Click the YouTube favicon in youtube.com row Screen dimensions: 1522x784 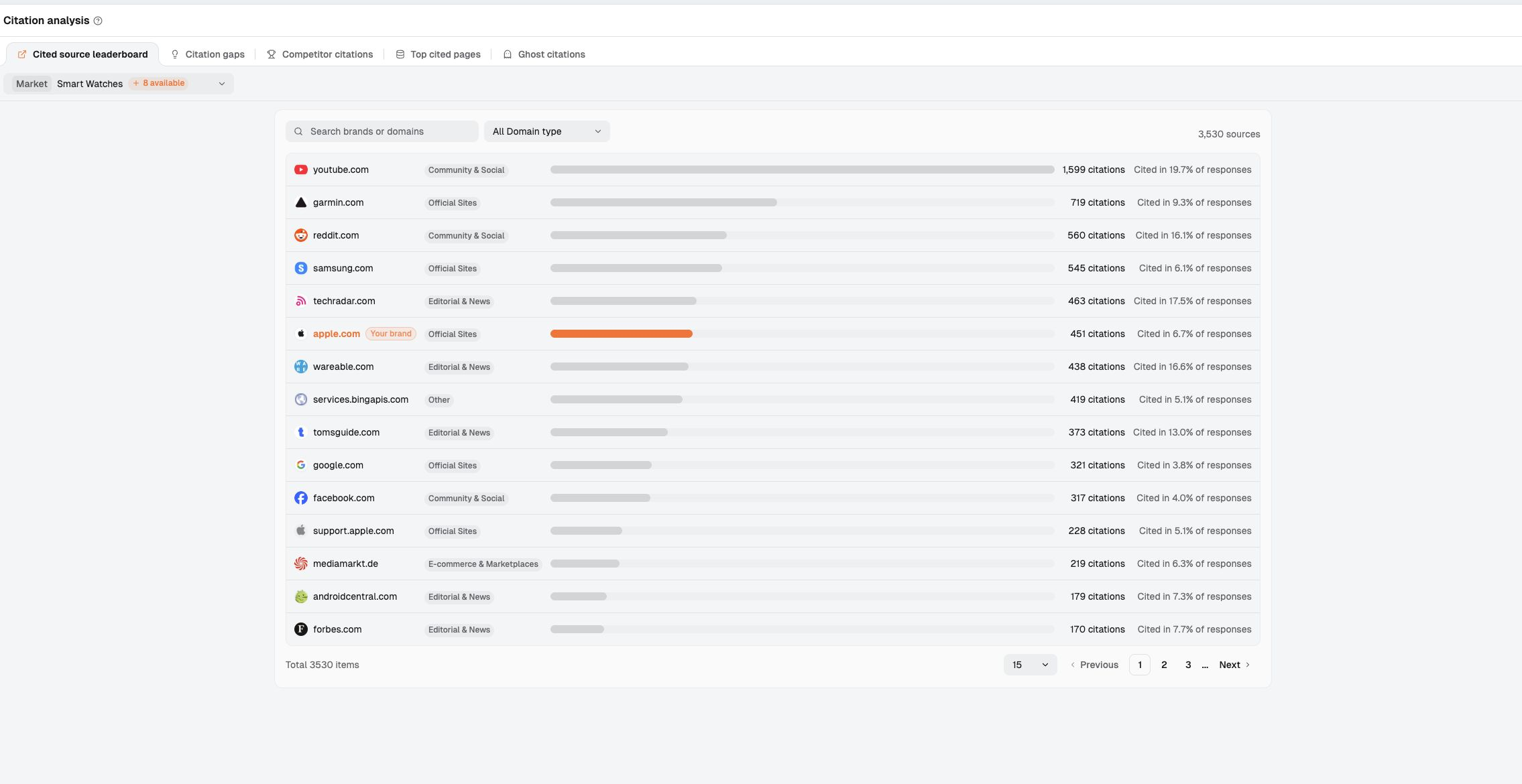301,170
